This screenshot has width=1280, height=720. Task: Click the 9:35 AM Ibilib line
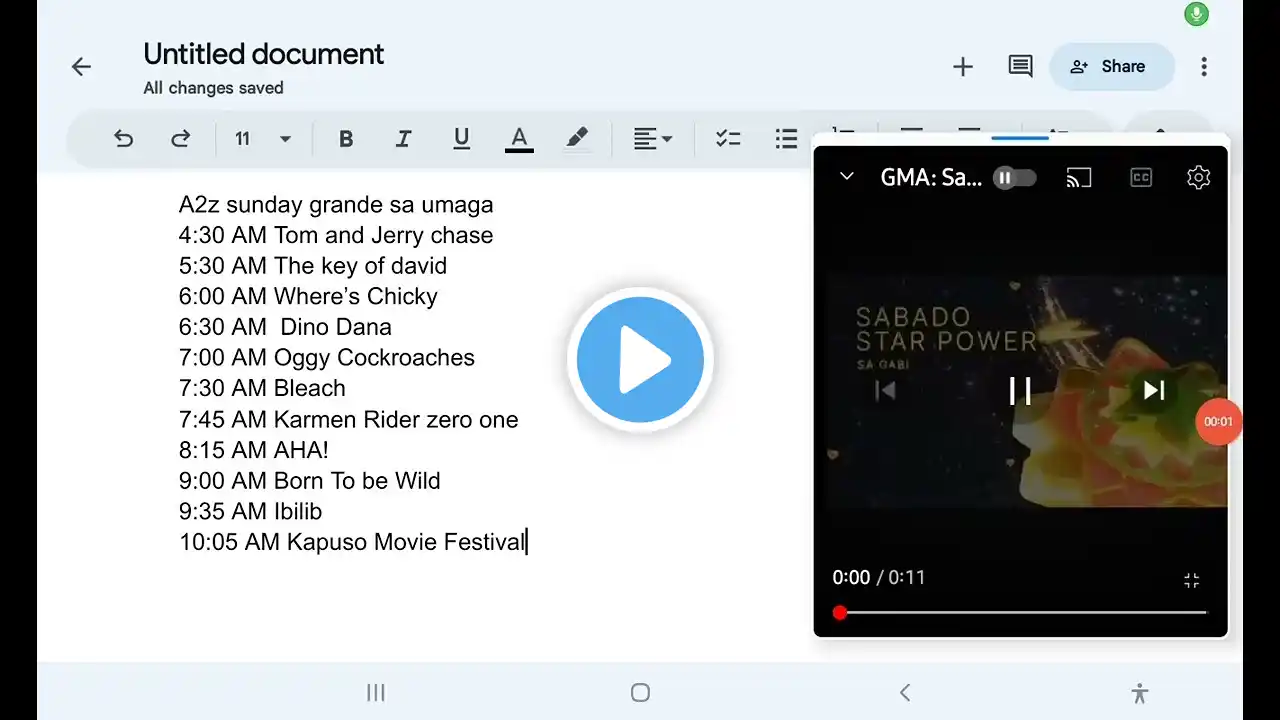tap(251, 511)
